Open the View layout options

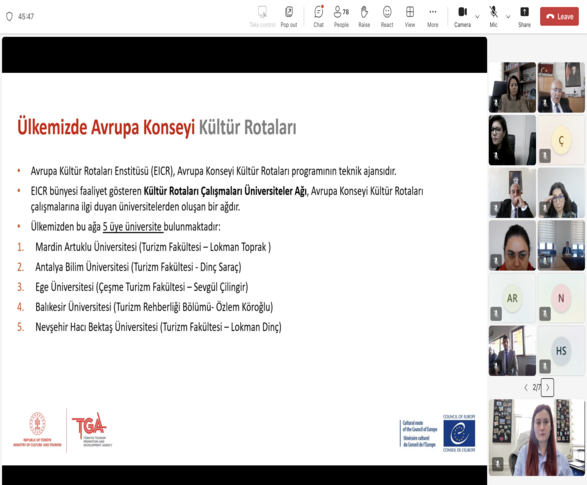click(x=410, y=16)
